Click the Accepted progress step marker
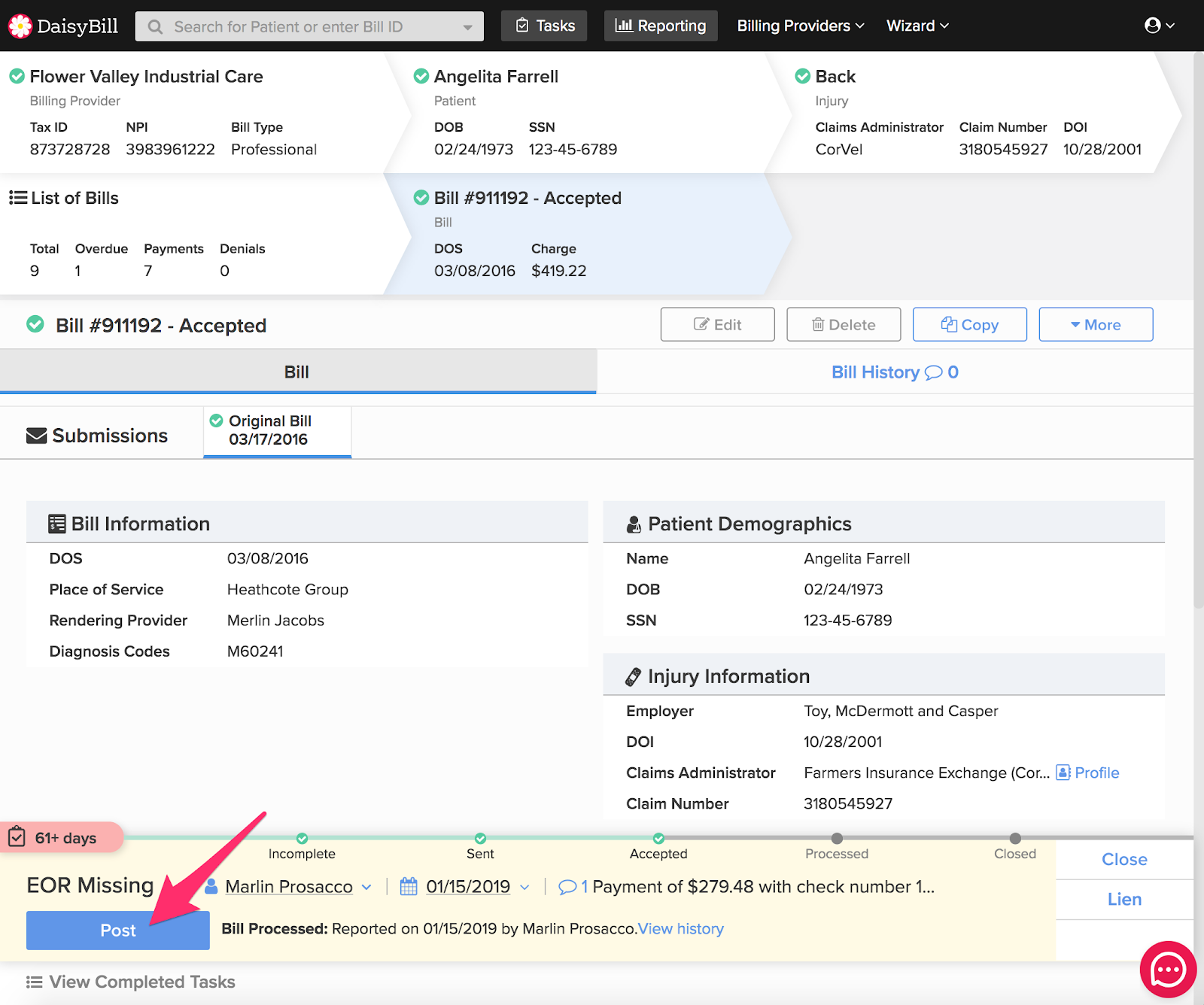 click(x=658, y=838)
